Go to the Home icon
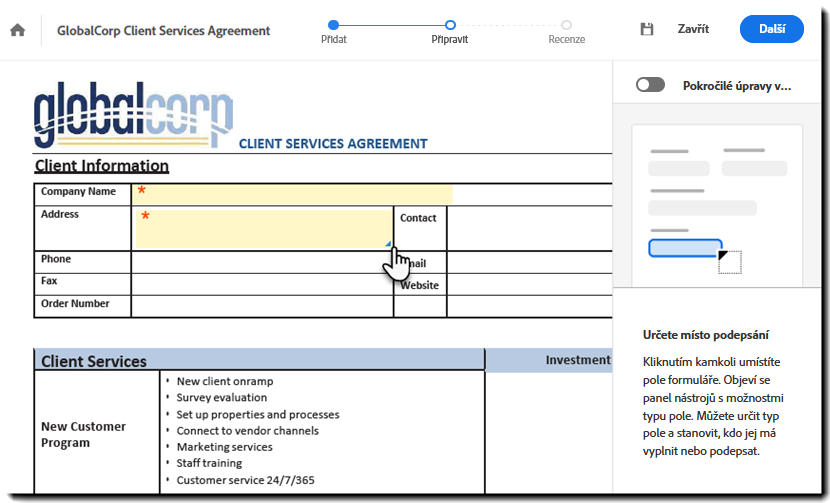 coord(17,30)
